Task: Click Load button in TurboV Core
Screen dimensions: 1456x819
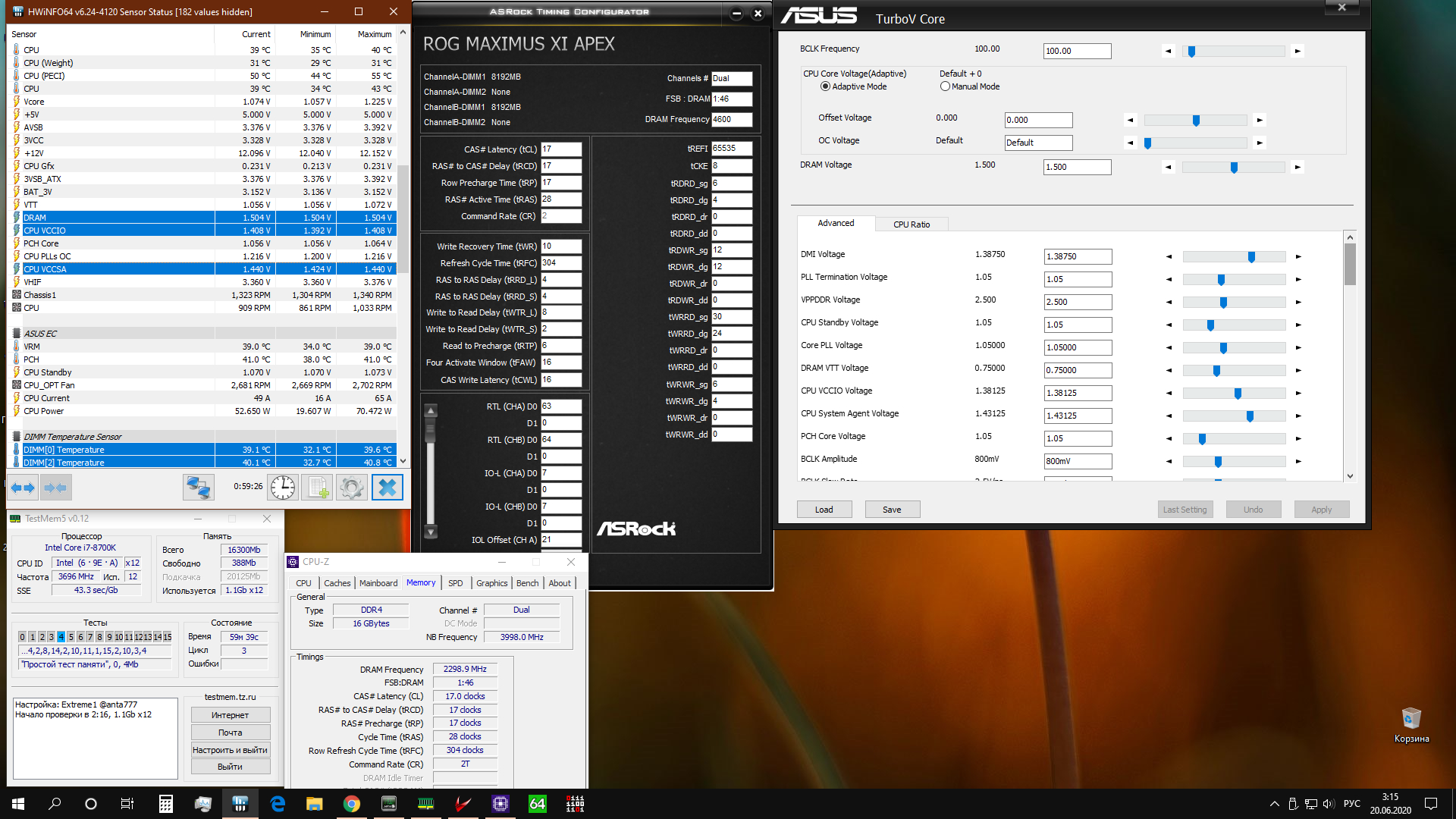Action: (824, 510)
